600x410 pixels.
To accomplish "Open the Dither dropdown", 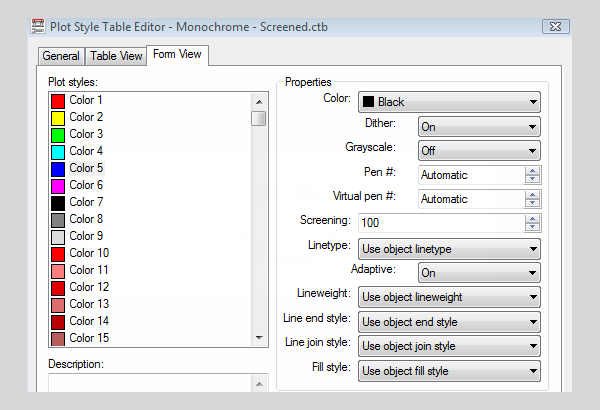I will (479, 127).
